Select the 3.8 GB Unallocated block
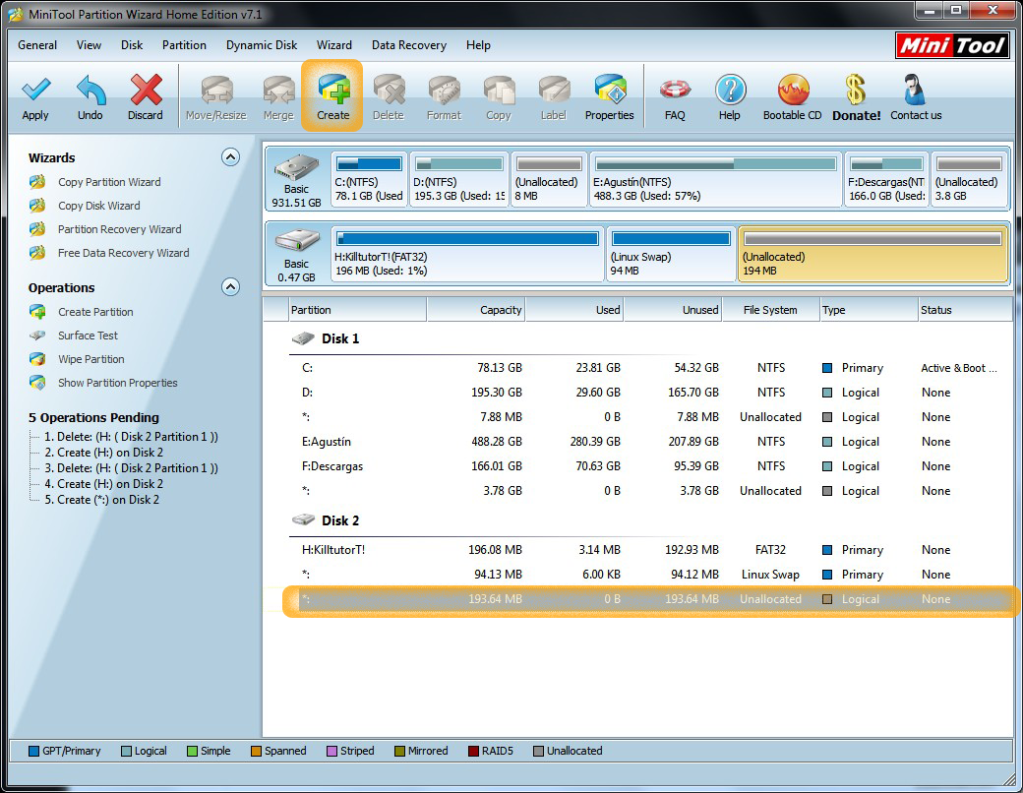 click(x=969, y=179)
